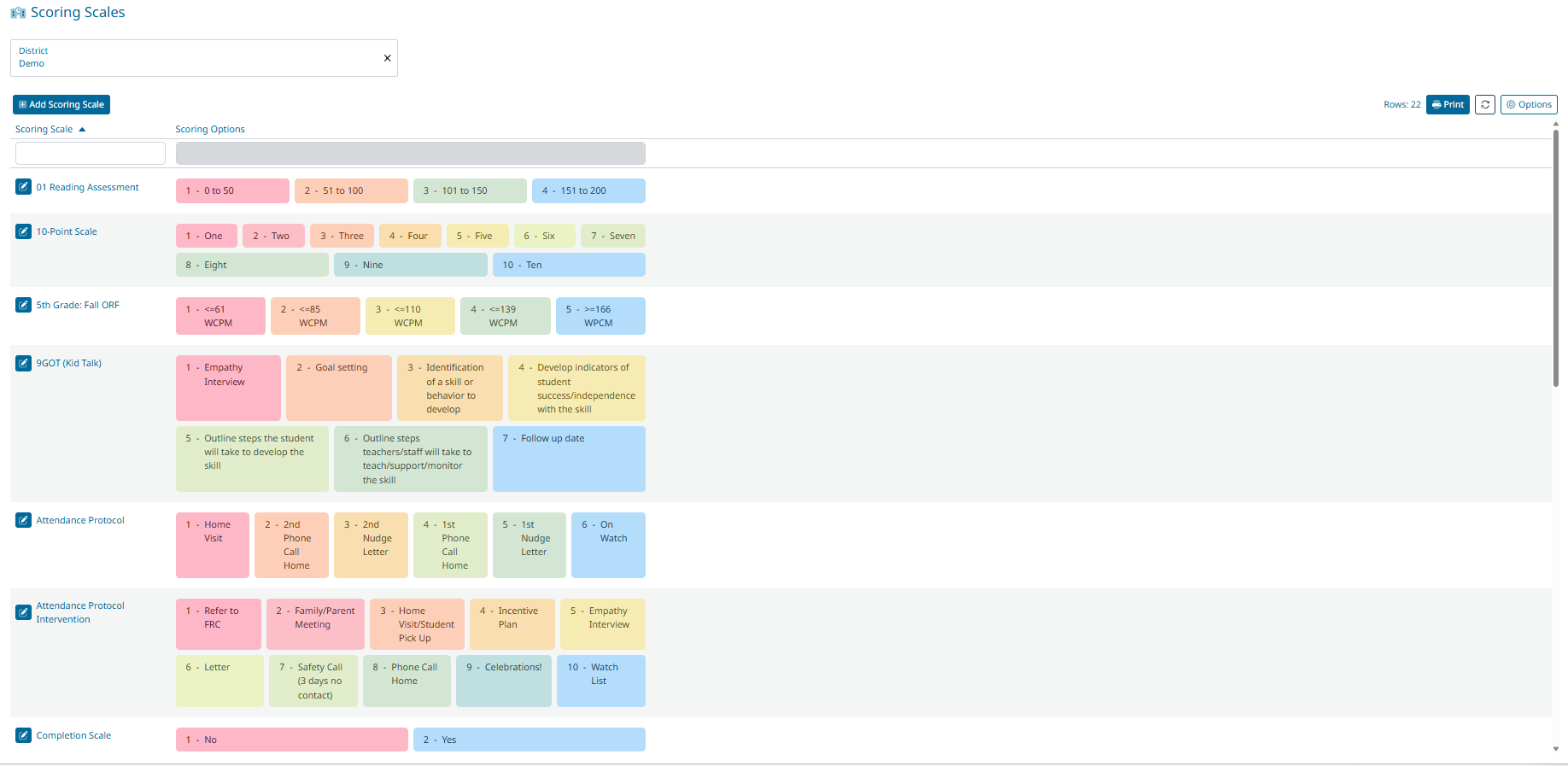Select the blue '10 - Ten' option swatch
The image size is (1568, 766).
(x=568, y=266)
